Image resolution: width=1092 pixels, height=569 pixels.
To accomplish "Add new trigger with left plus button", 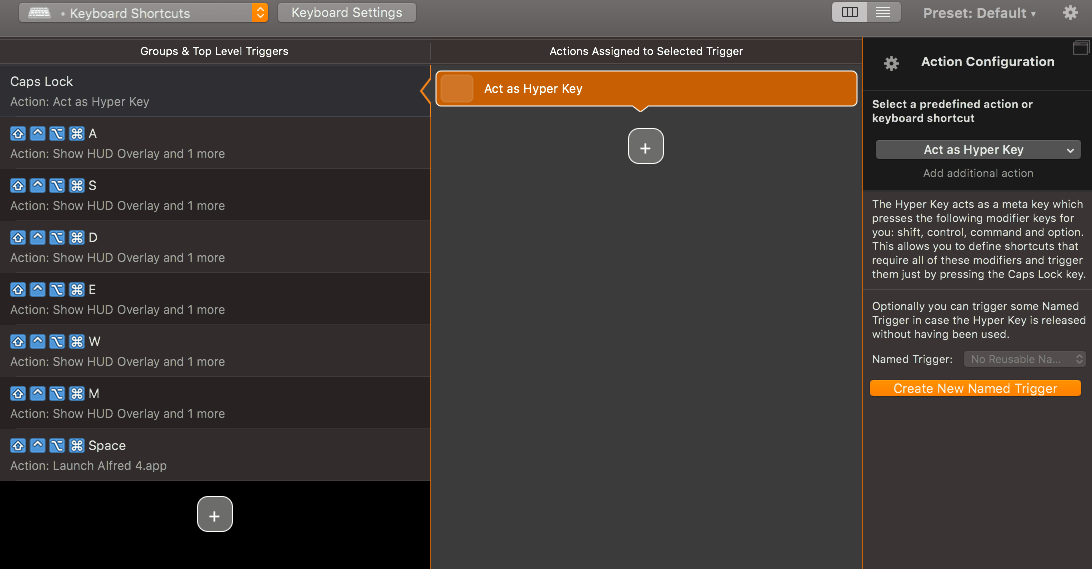I will [x=214, y=515].
